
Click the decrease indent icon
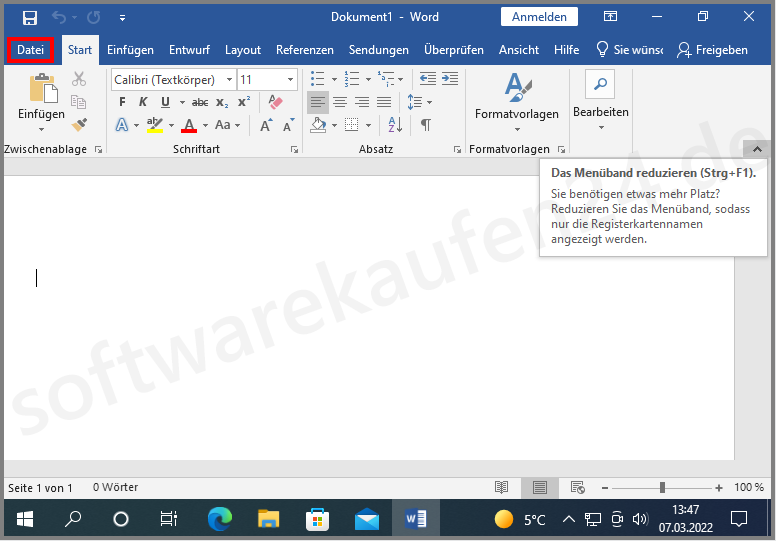coord(428,79)
